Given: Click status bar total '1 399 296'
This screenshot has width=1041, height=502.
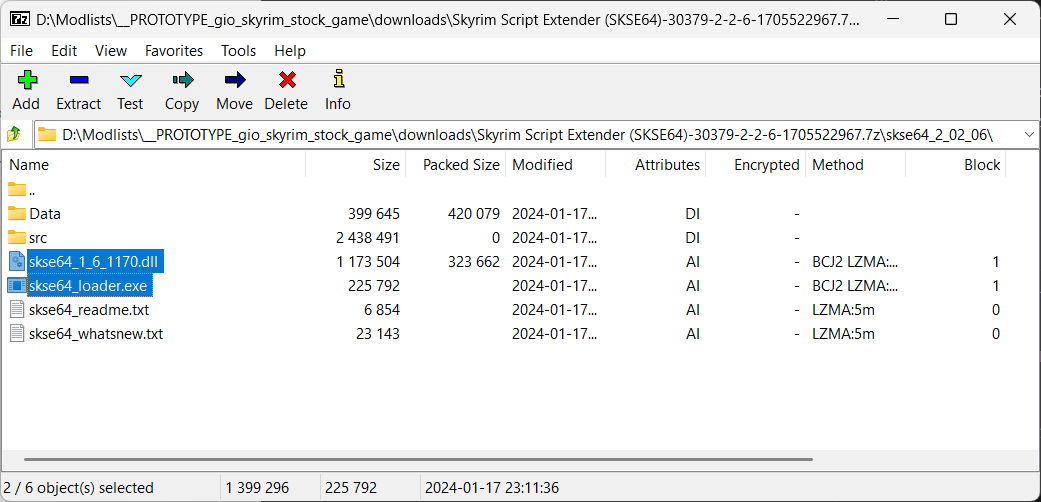Looking at the screenshot, I should pos(257,488).
